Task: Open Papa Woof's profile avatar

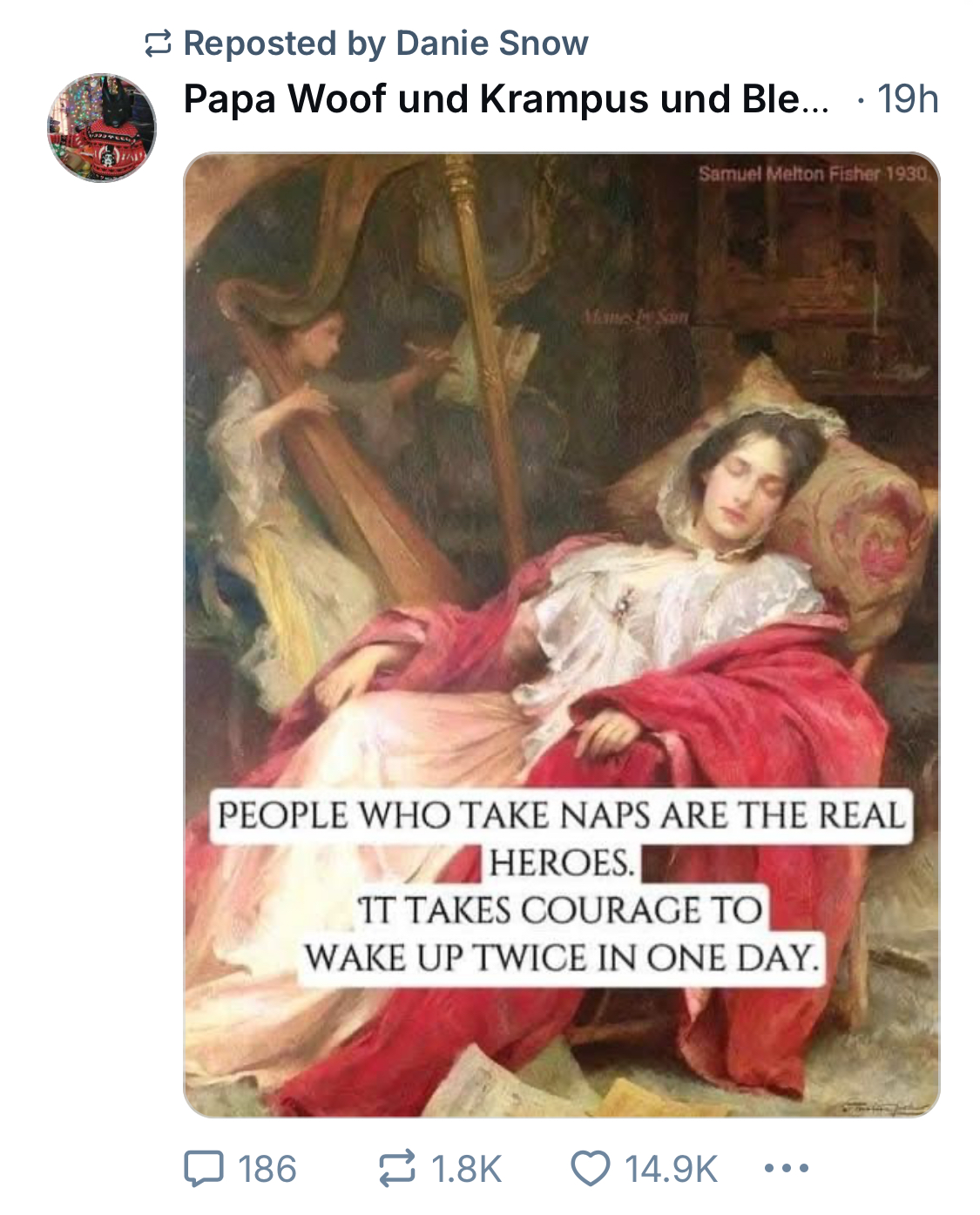Action: click(x=102, y=128)
